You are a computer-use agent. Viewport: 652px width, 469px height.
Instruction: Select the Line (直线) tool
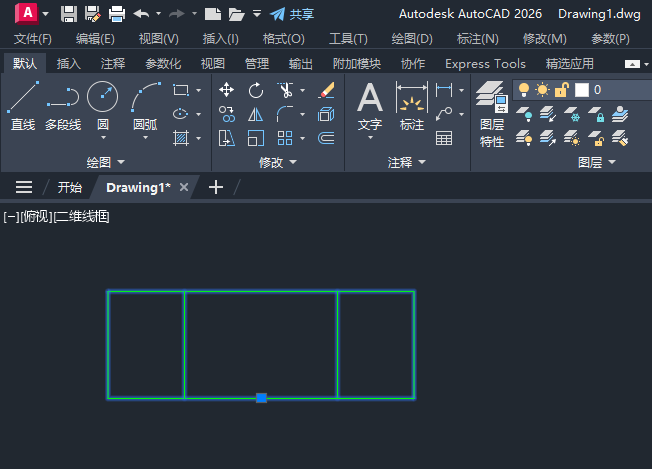pyautogui.click(x=23, y=106)
